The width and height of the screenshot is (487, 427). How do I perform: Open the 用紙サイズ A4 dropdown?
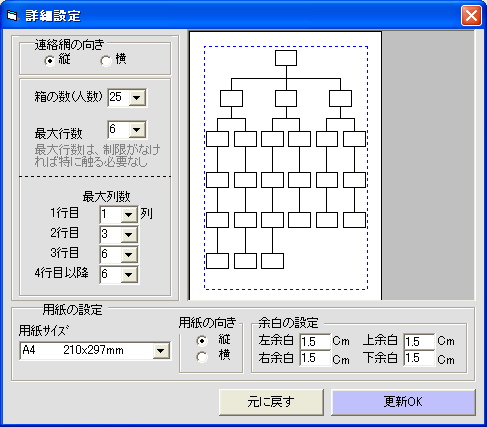(161, 350)
